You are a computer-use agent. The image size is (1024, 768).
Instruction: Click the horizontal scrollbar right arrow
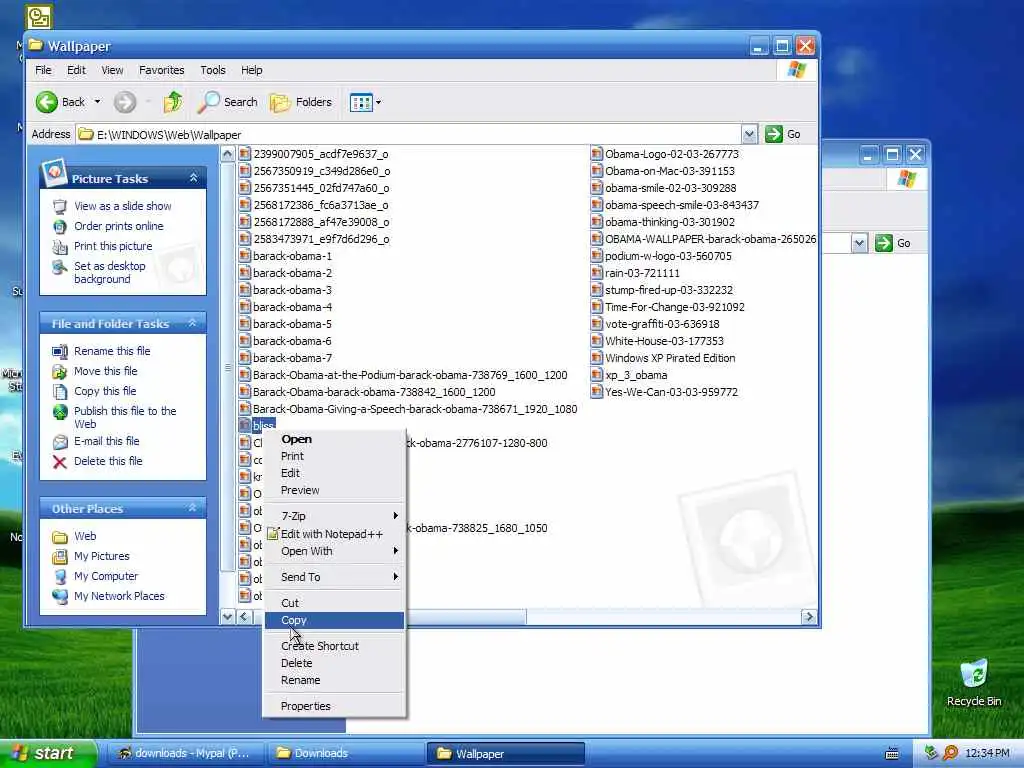click(809, 616)
